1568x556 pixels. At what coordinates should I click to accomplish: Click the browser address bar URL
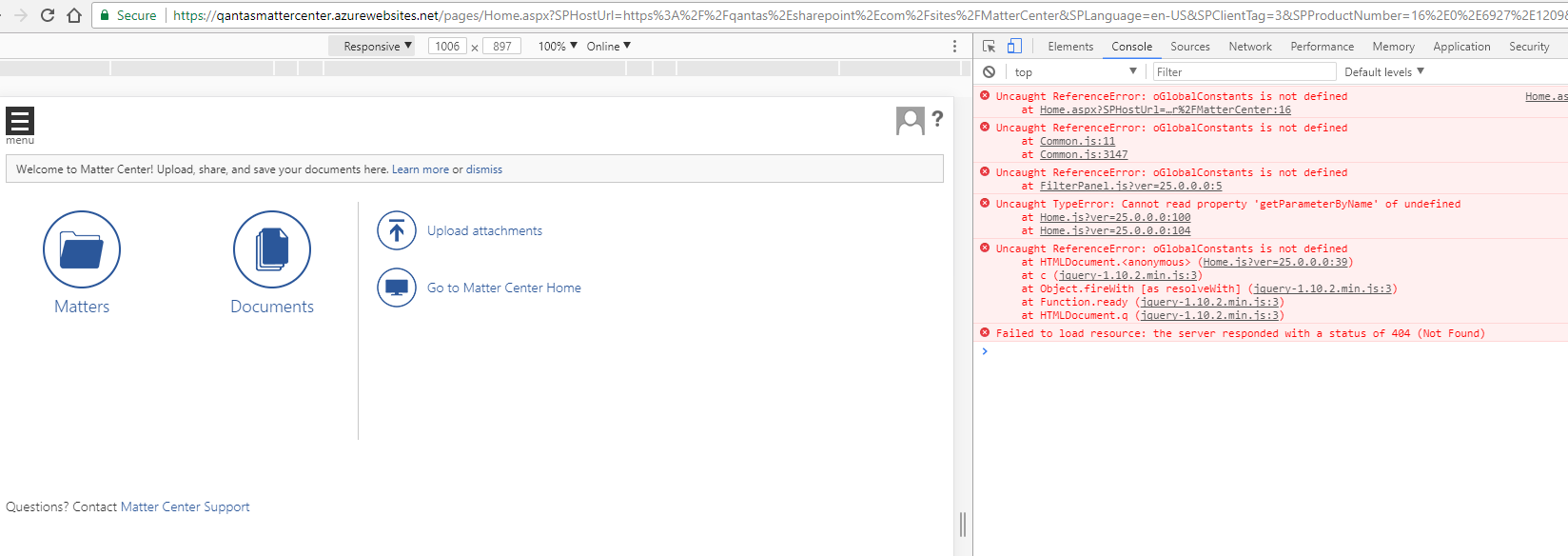pyautogui.click(x=869, y=15)
